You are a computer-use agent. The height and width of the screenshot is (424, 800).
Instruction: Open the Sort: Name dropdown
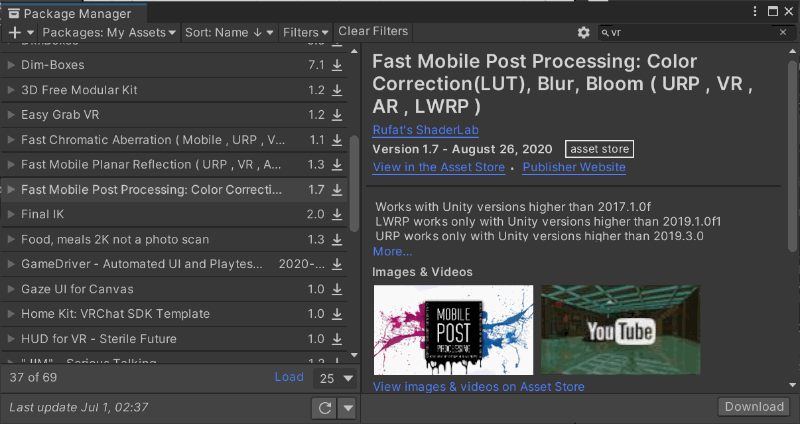pyautogui.click(x=229, y=32)
